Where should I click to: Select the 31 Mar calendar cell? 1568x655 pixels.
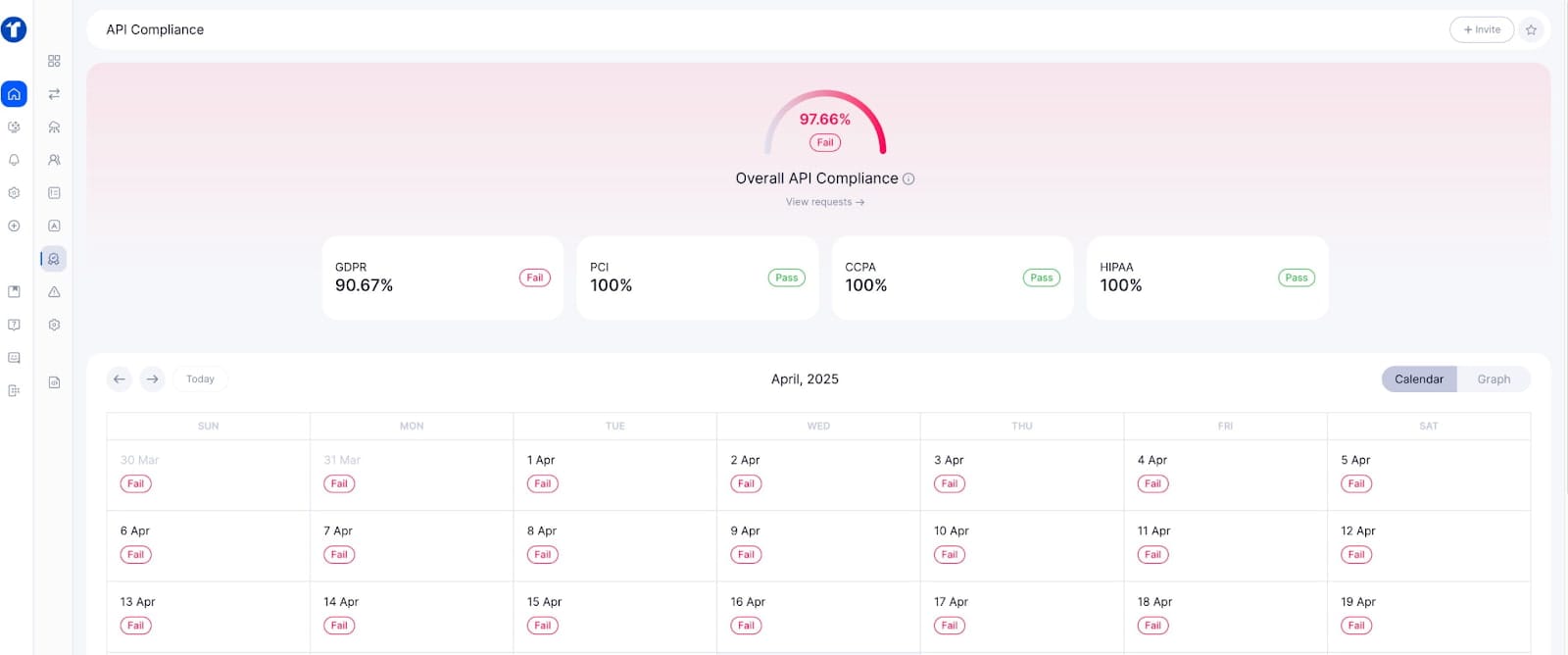(x=412, y=475)
